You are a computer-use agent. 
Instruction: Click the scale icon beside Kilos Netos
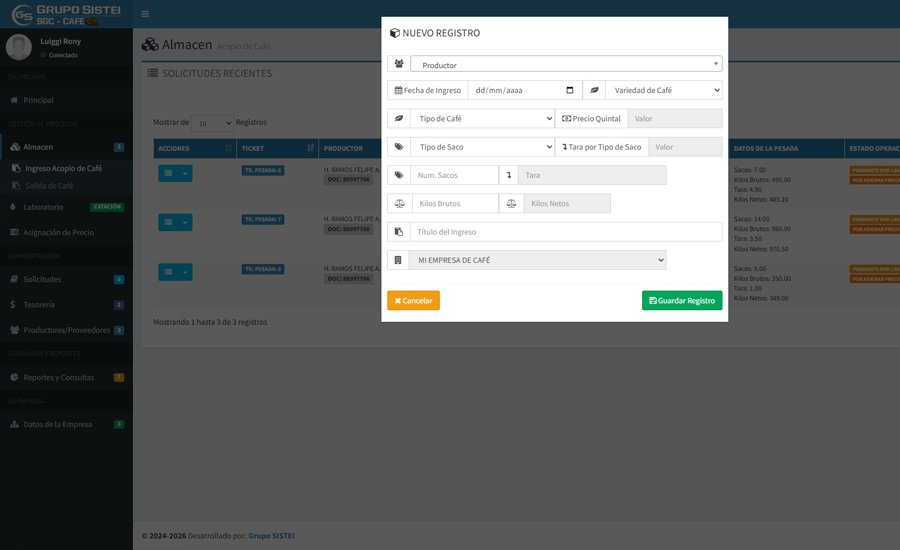[511, 203]
